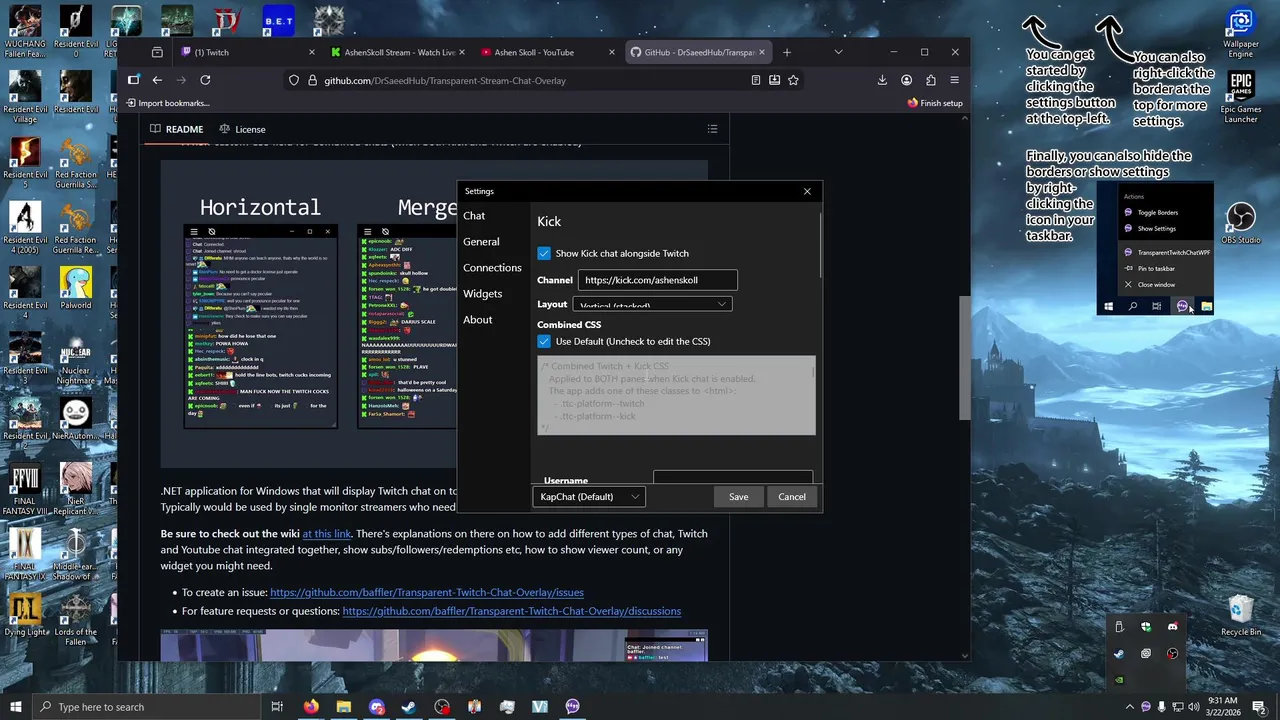Select Widgets in Settings sidebar

coord(482,294)
